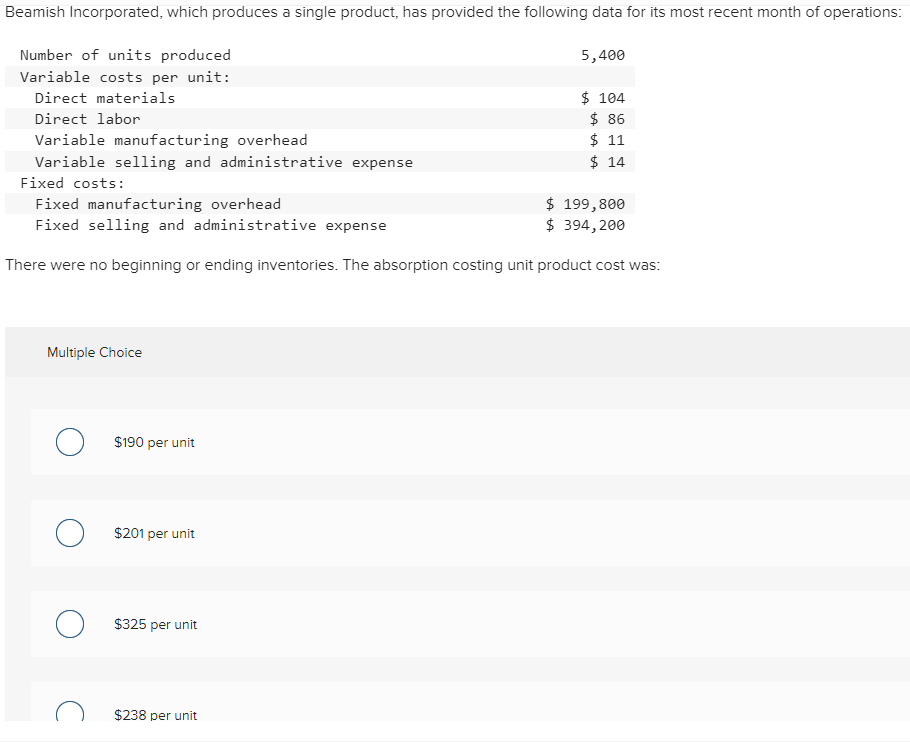Click the $199,800 fixed overhead value

click(x=586, y=203)
